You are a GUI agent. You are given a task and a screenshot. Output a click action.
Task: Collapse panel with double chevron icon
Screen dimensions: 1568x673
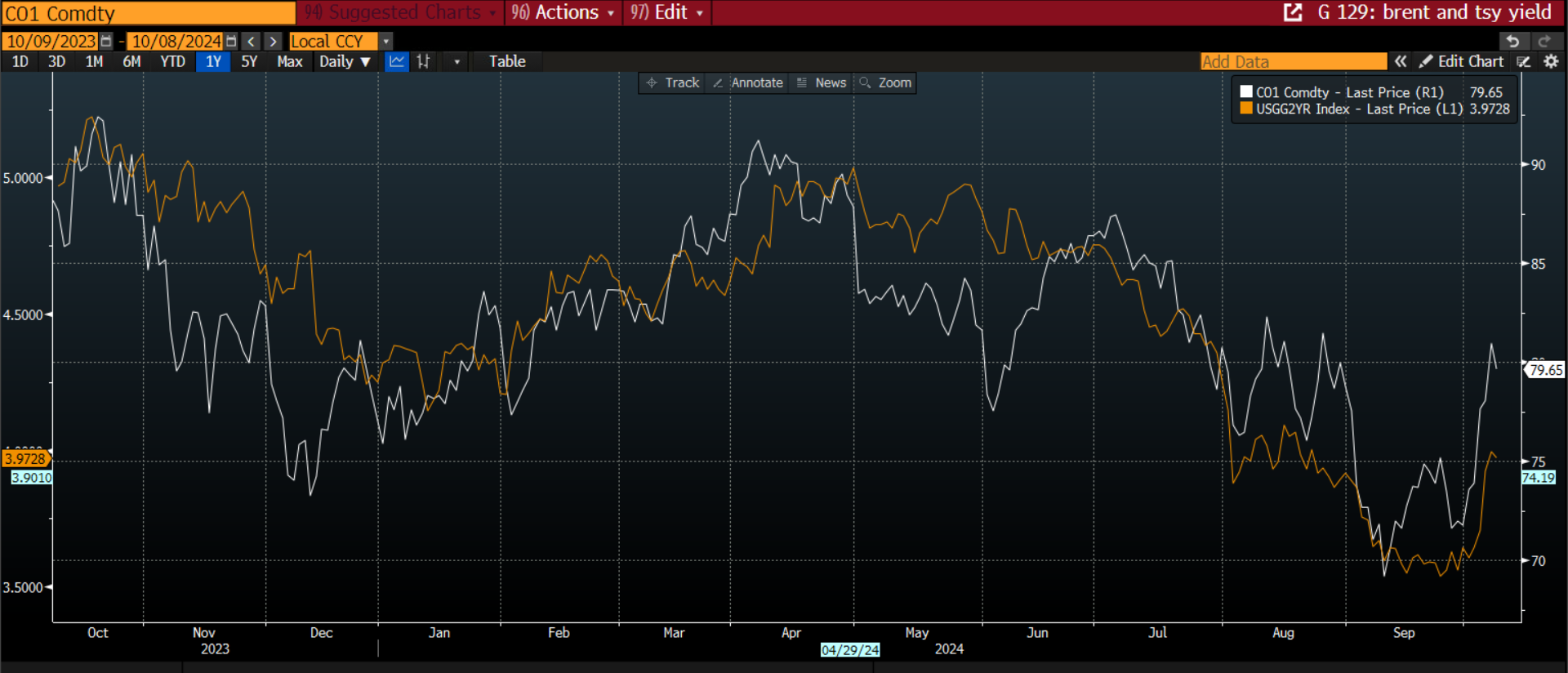(x=1401, y=61)
